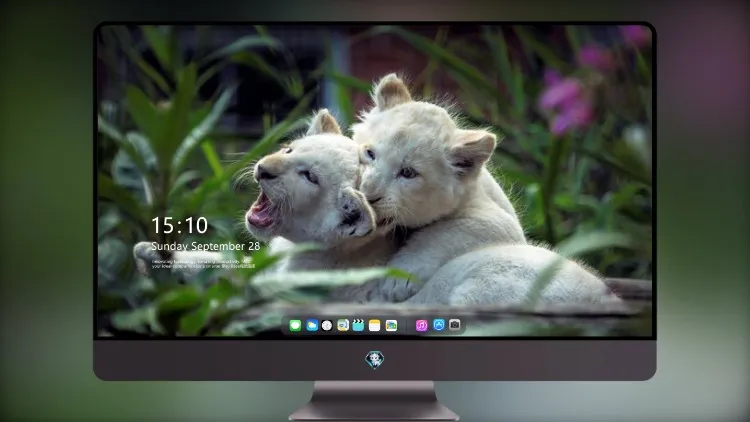Launch the Weather app from dock

pos(312,326)
